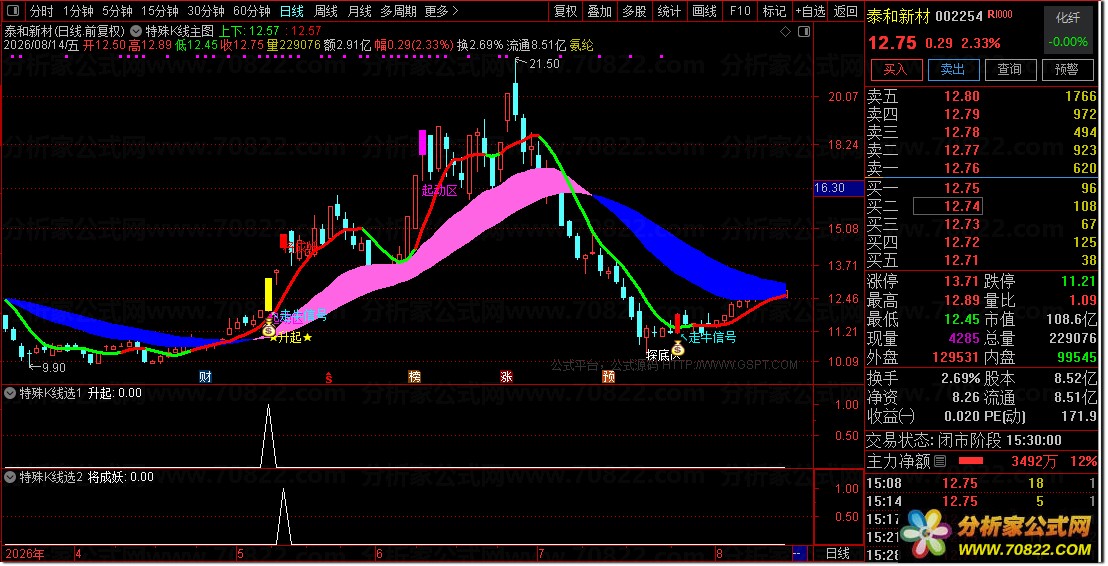Expand 更多 periods menu

442,11
